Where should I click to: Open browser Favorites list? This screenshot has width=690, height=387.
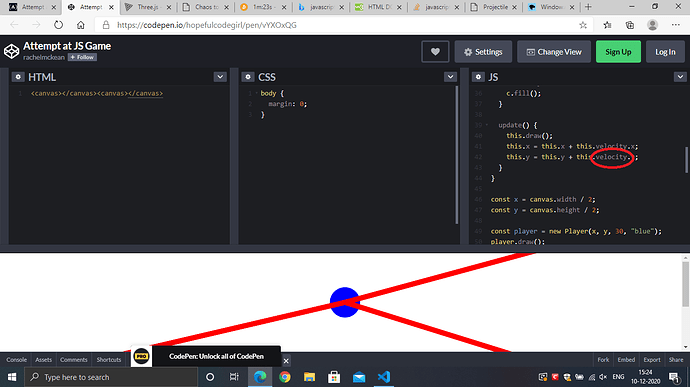coord(607,25)
